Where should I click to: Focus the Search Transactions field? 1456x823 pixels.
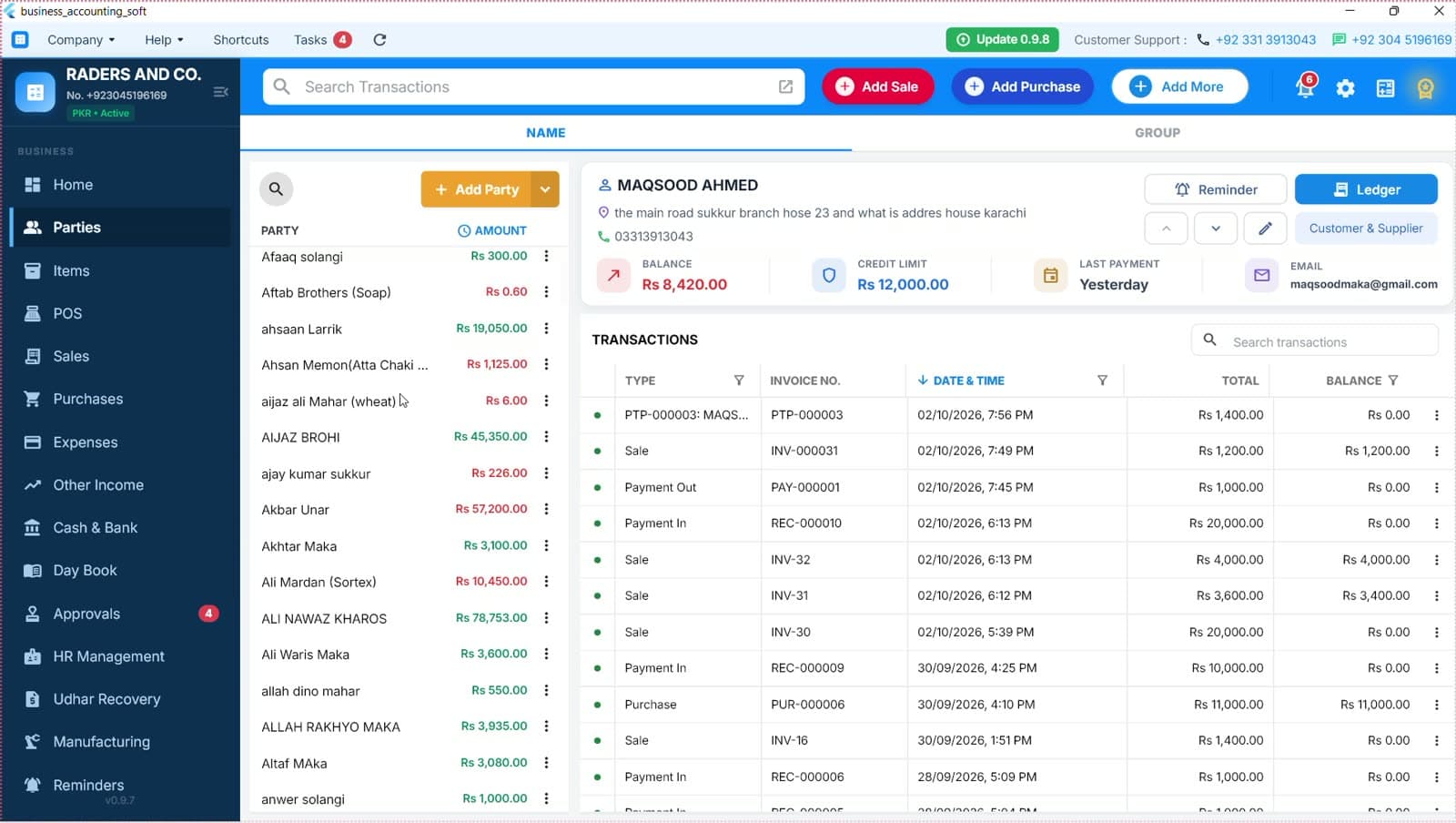tap(533, 86)
